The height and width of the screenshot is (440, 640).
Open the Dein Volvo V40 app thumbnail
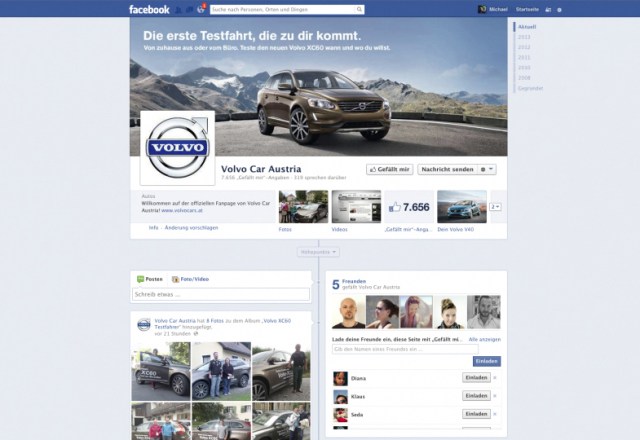click(462, 207)
